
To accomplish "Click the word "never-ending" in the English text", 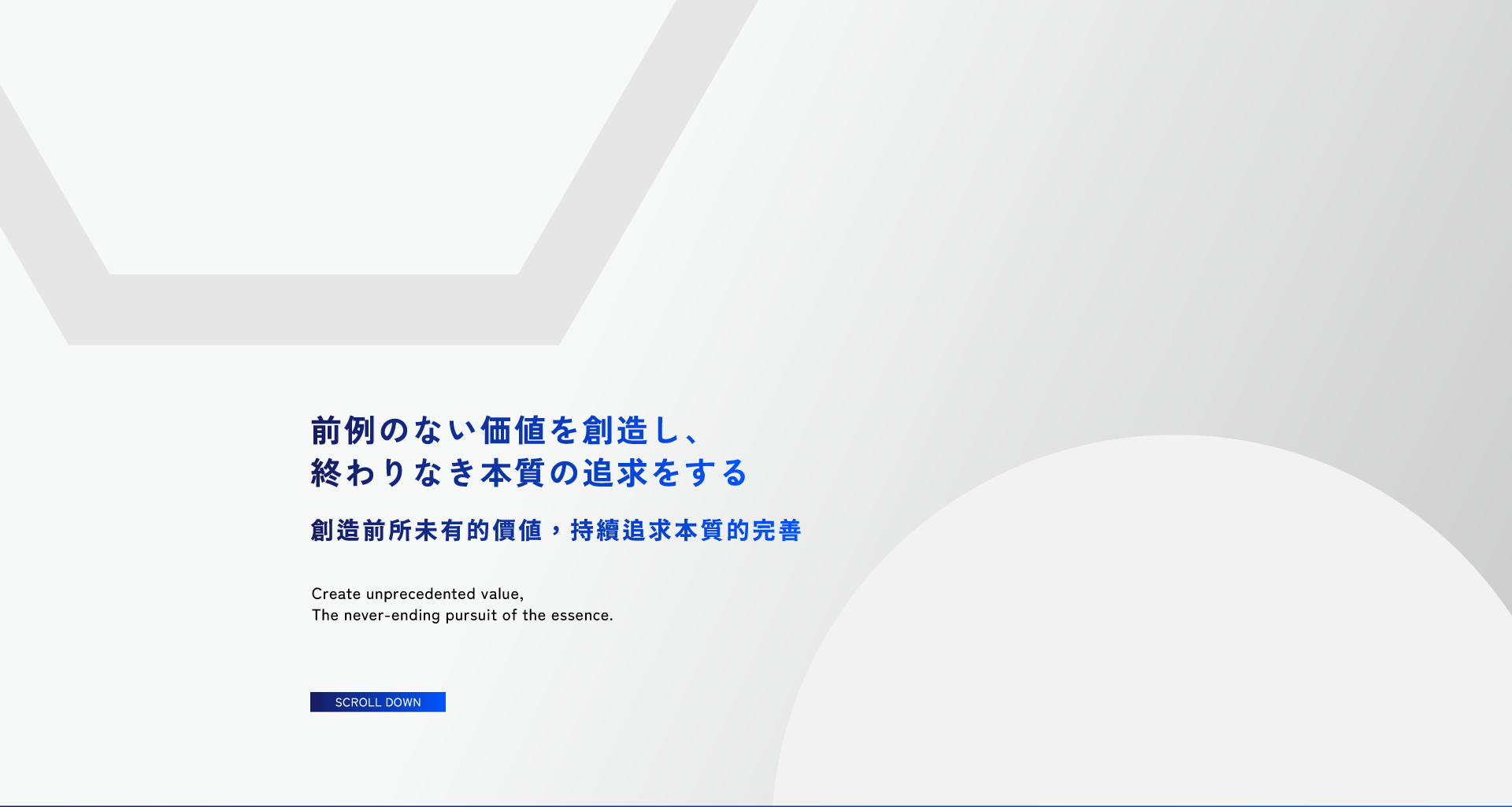I will point(392,615).
